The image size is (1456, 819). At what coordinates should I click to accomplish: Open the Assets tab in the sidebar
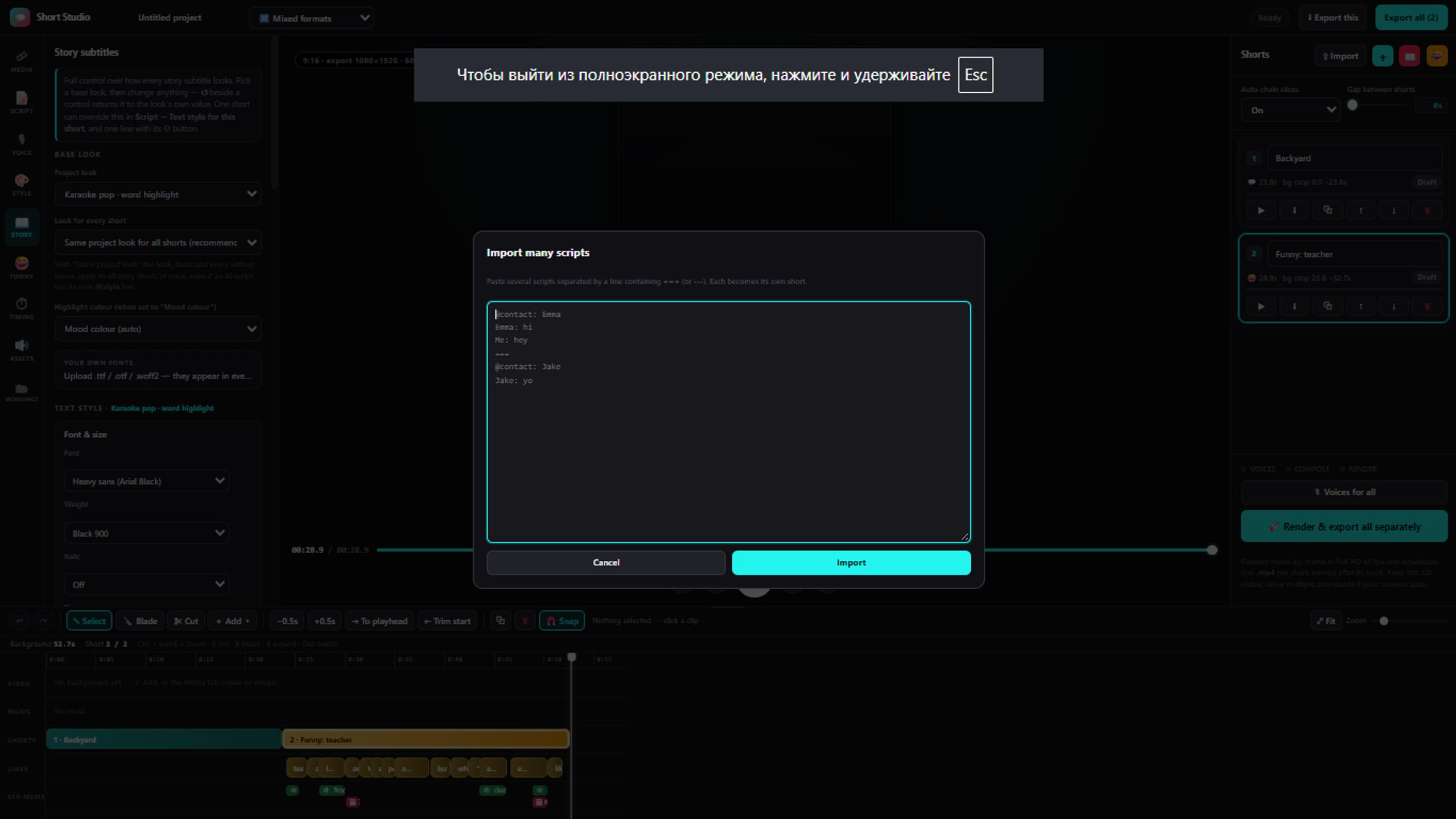tap(22, 350)
